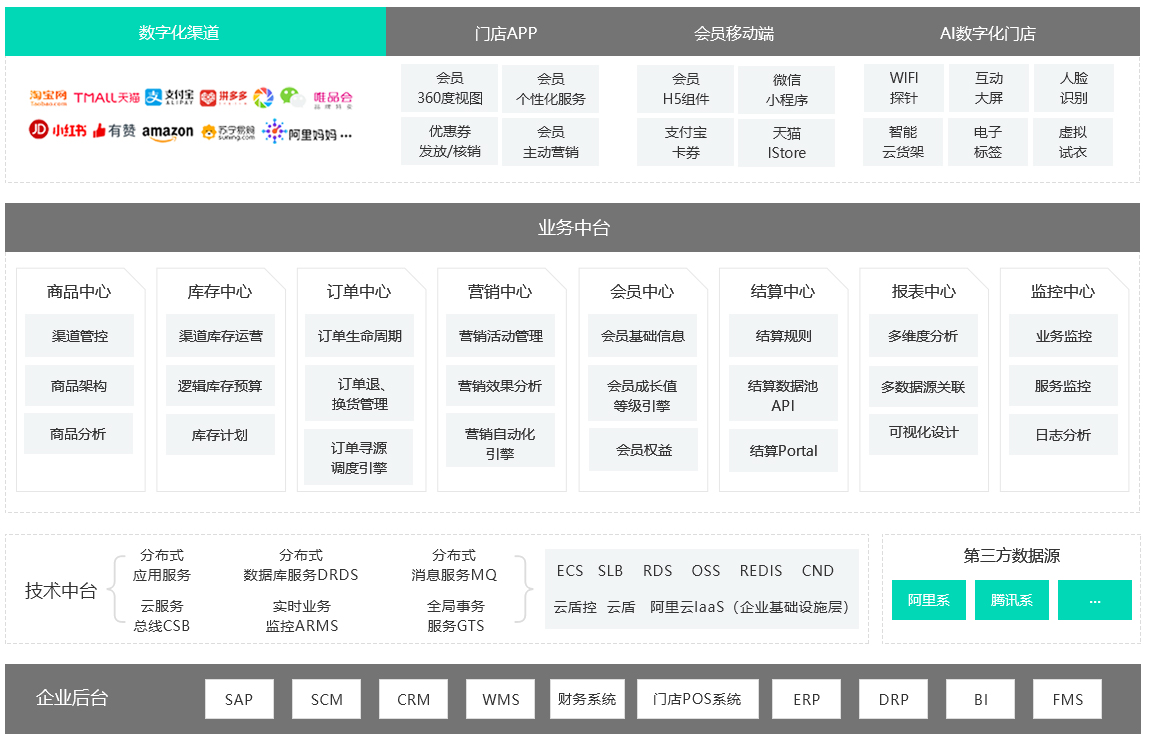The image size is (1149, 746).
Task: Click the 日志分析 box
Action: point(1063,435)
